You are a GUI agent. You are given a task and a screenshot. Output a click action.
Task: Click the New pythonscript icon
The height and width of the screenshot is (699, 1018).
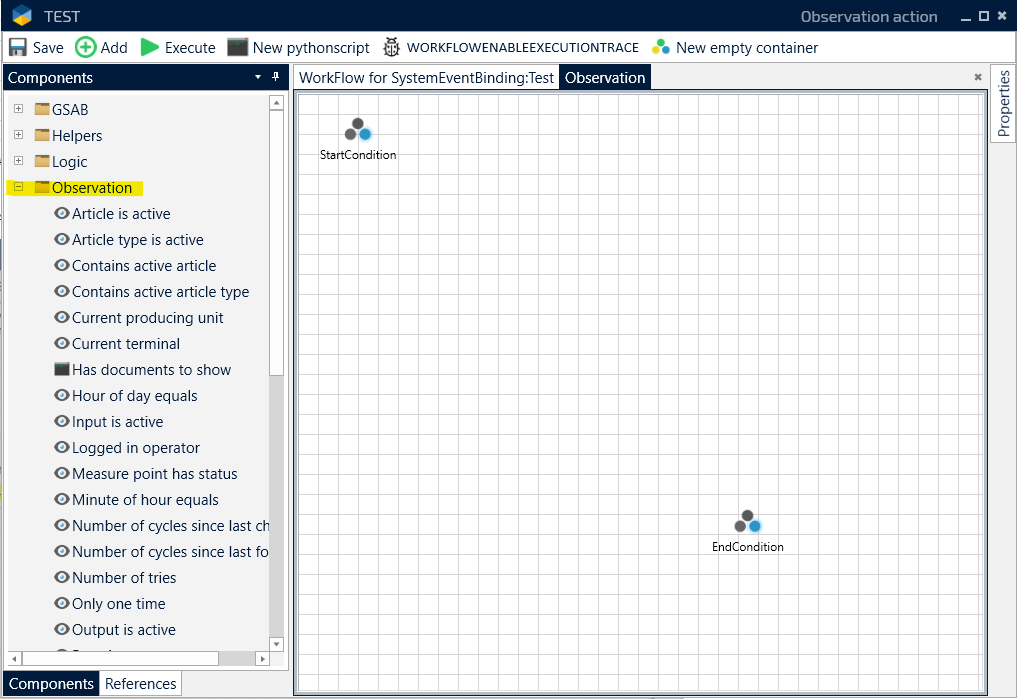(237, 47)
